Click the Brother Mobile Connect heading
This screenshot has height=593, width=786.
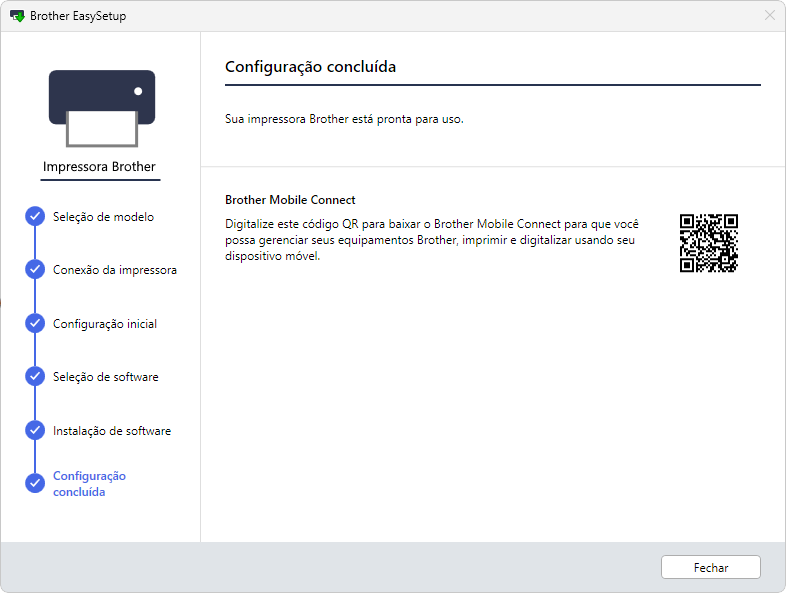tap(290, 200)
